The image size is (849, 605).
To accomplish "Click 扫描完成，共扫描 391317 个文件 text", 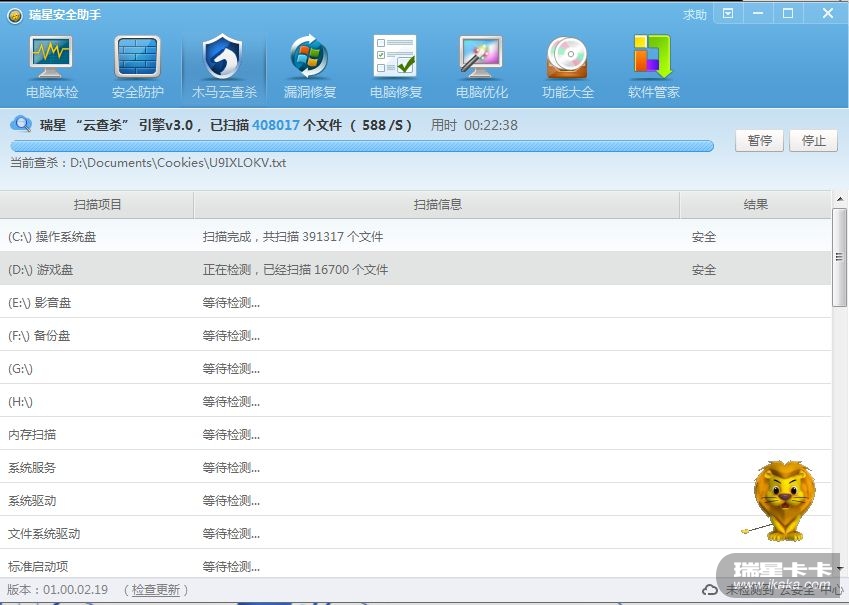I will [x=293, y=237].
